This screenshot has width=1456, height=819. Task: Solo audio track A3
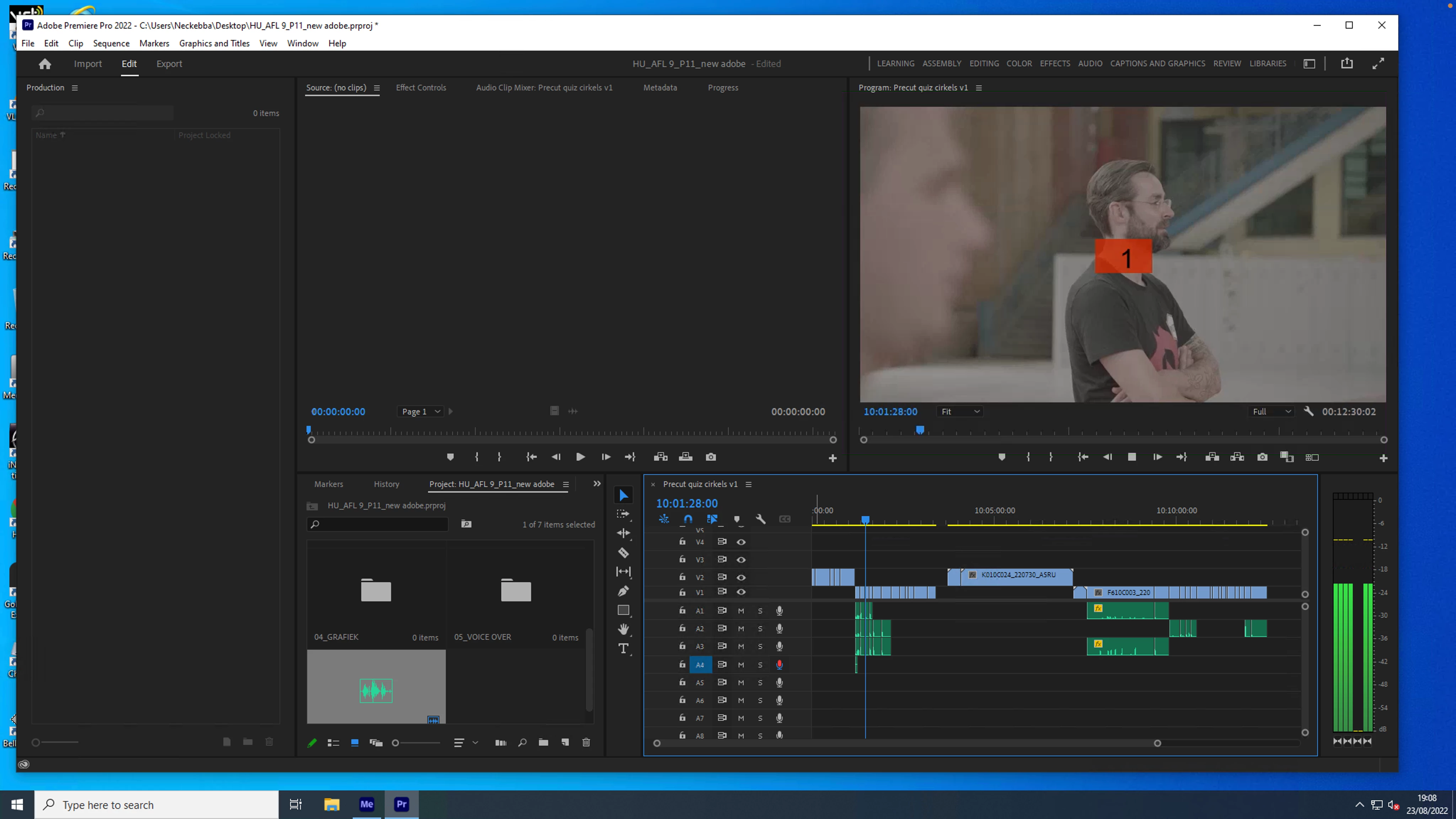[x=760, y=646]
